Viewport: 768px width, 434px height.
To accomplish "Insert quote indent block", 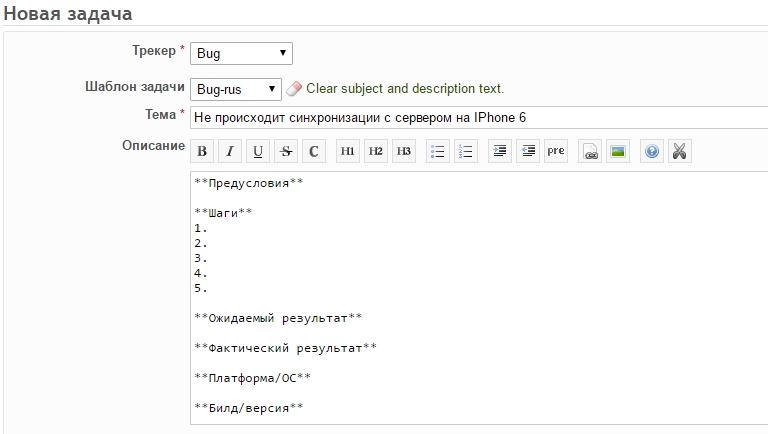I will 500,151.
